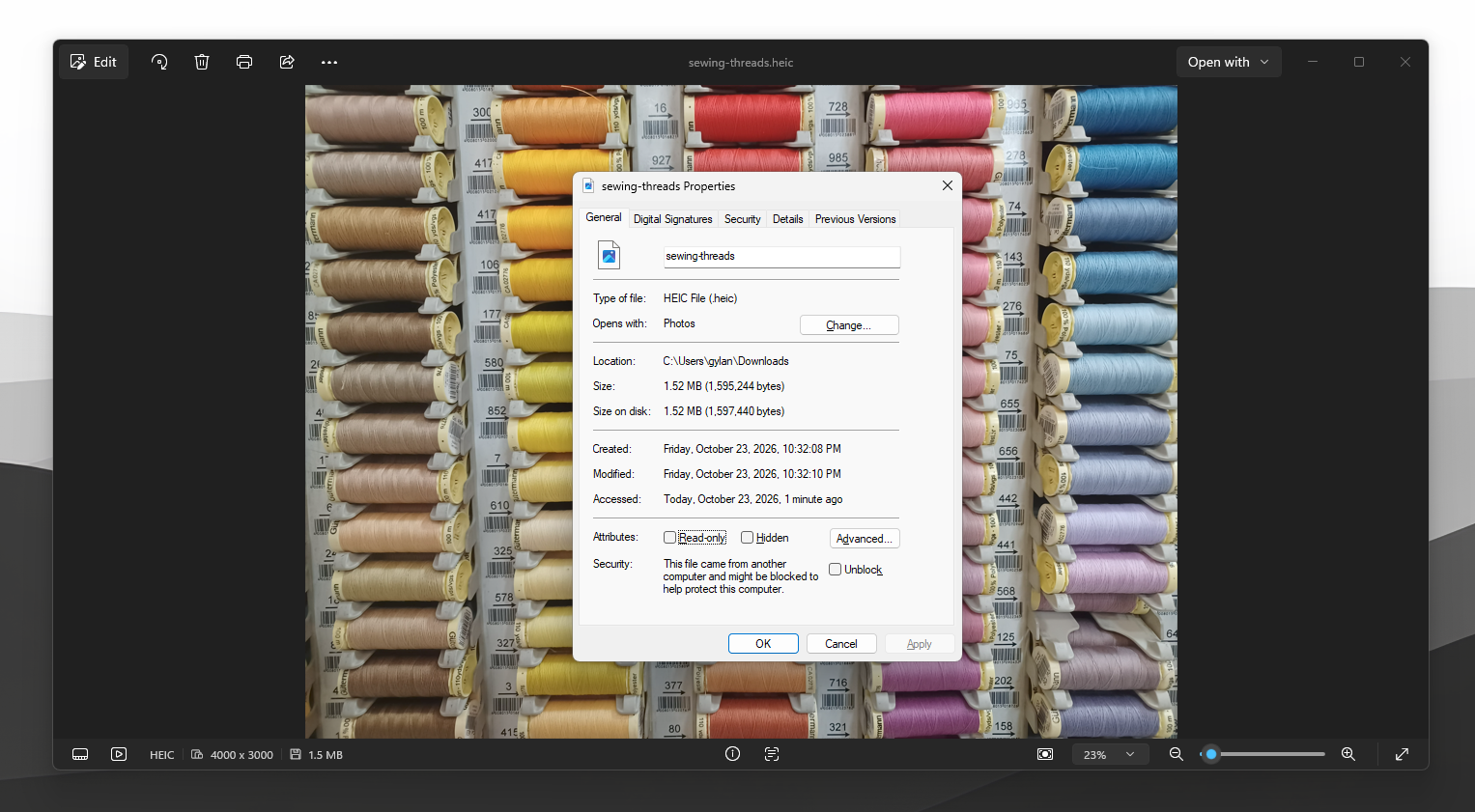1475x812 pixels.
Task: Open the Share icon in Photos toolbar
Action: pyautogui.click(x=287, y=62)
